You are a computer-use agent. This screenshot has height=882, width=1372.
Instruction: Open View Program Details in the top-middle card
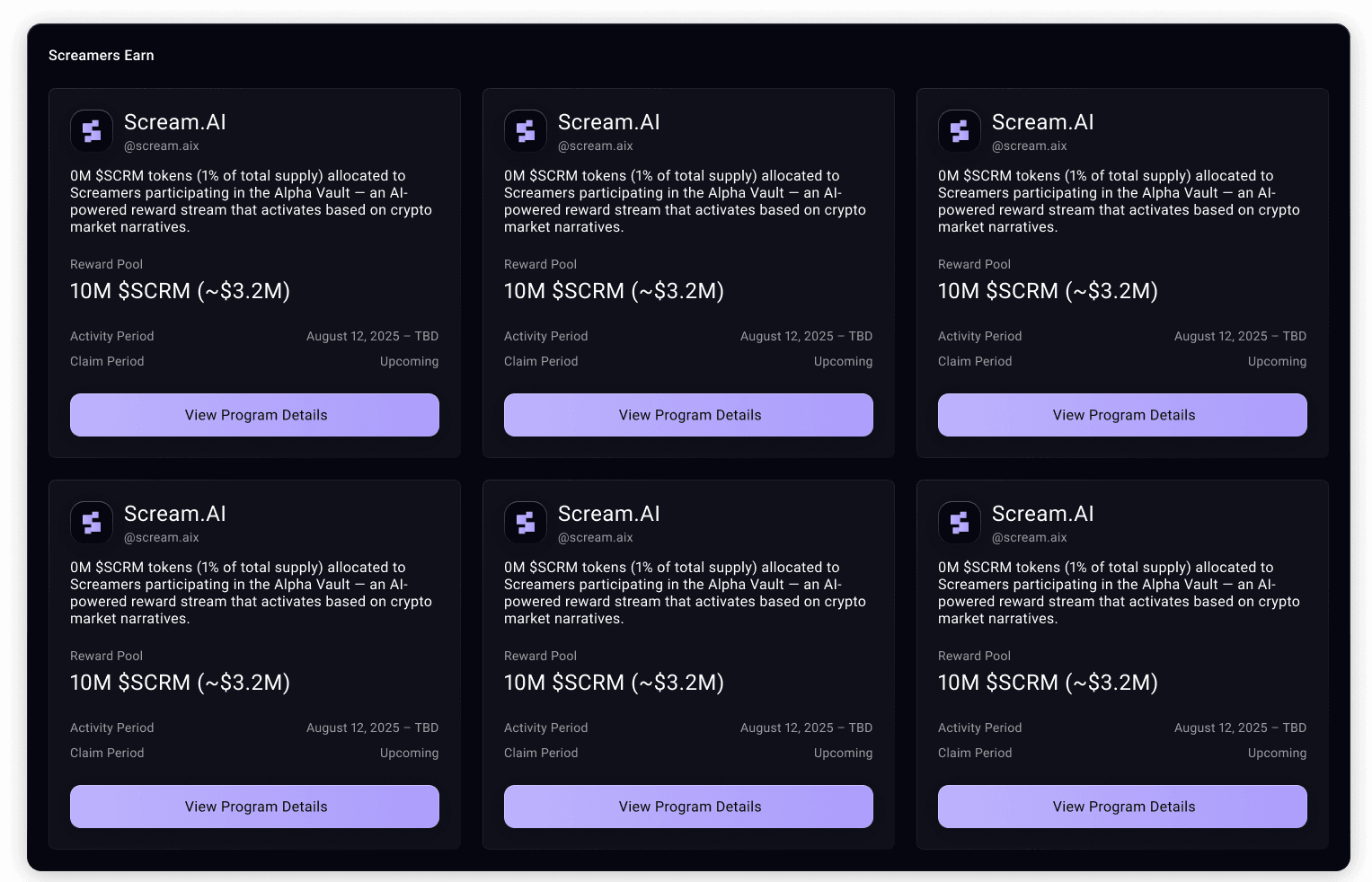coord(688,415)
